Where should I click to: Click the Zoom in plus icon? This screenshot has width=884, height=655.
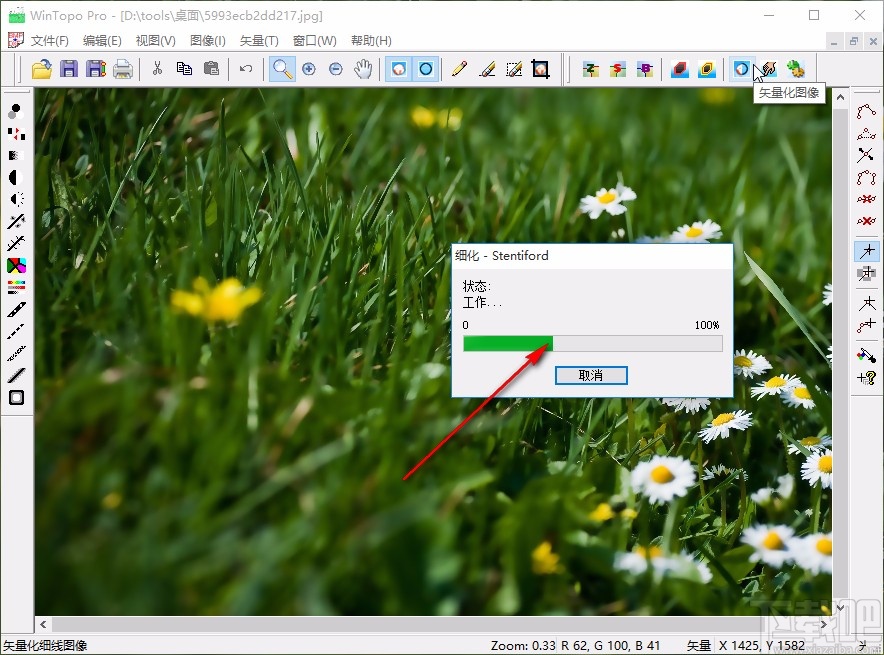point(309,69)
